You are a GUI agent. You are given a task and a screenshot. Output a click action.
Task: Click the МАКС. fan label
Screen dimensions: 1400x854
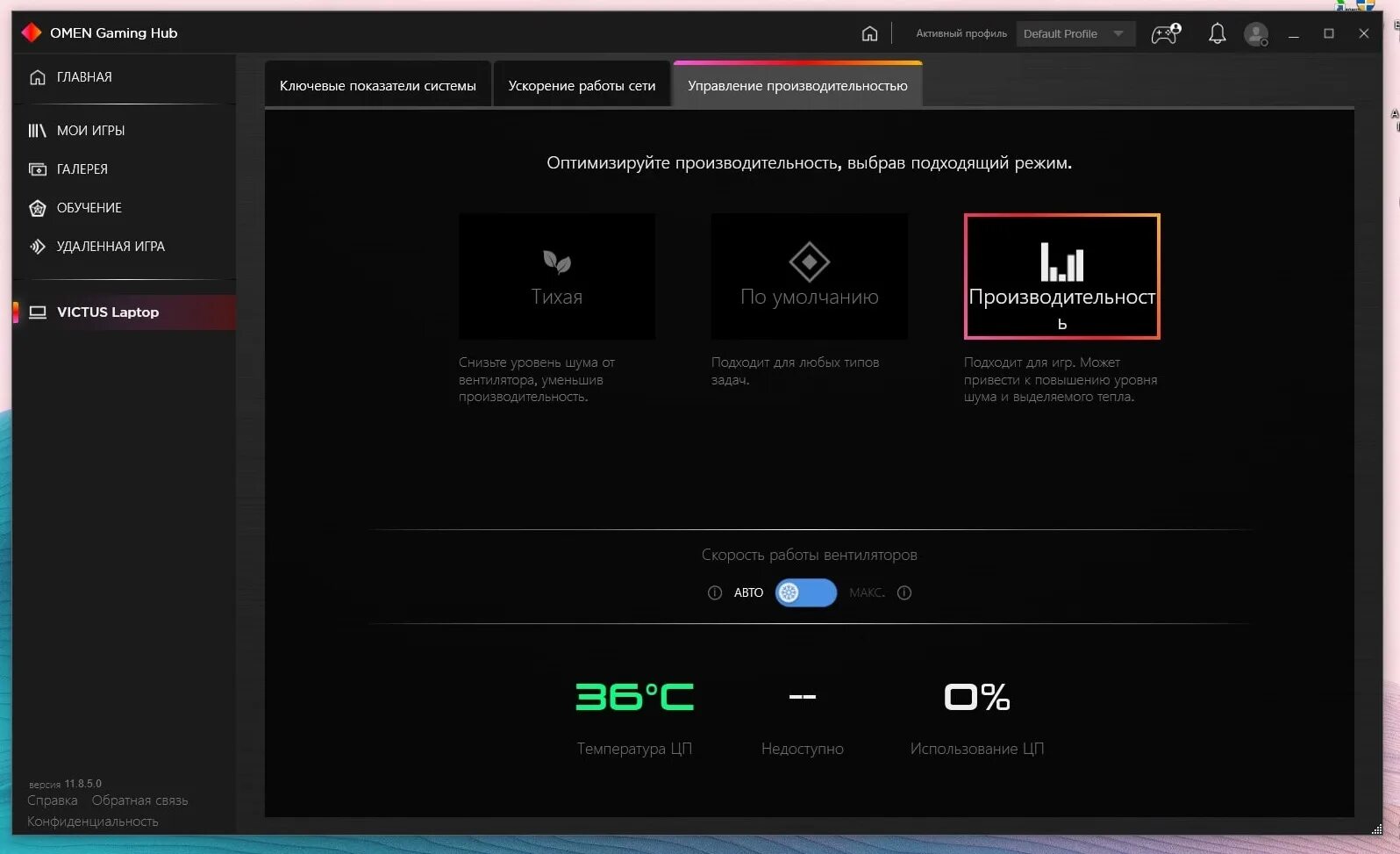coord(867,592)
